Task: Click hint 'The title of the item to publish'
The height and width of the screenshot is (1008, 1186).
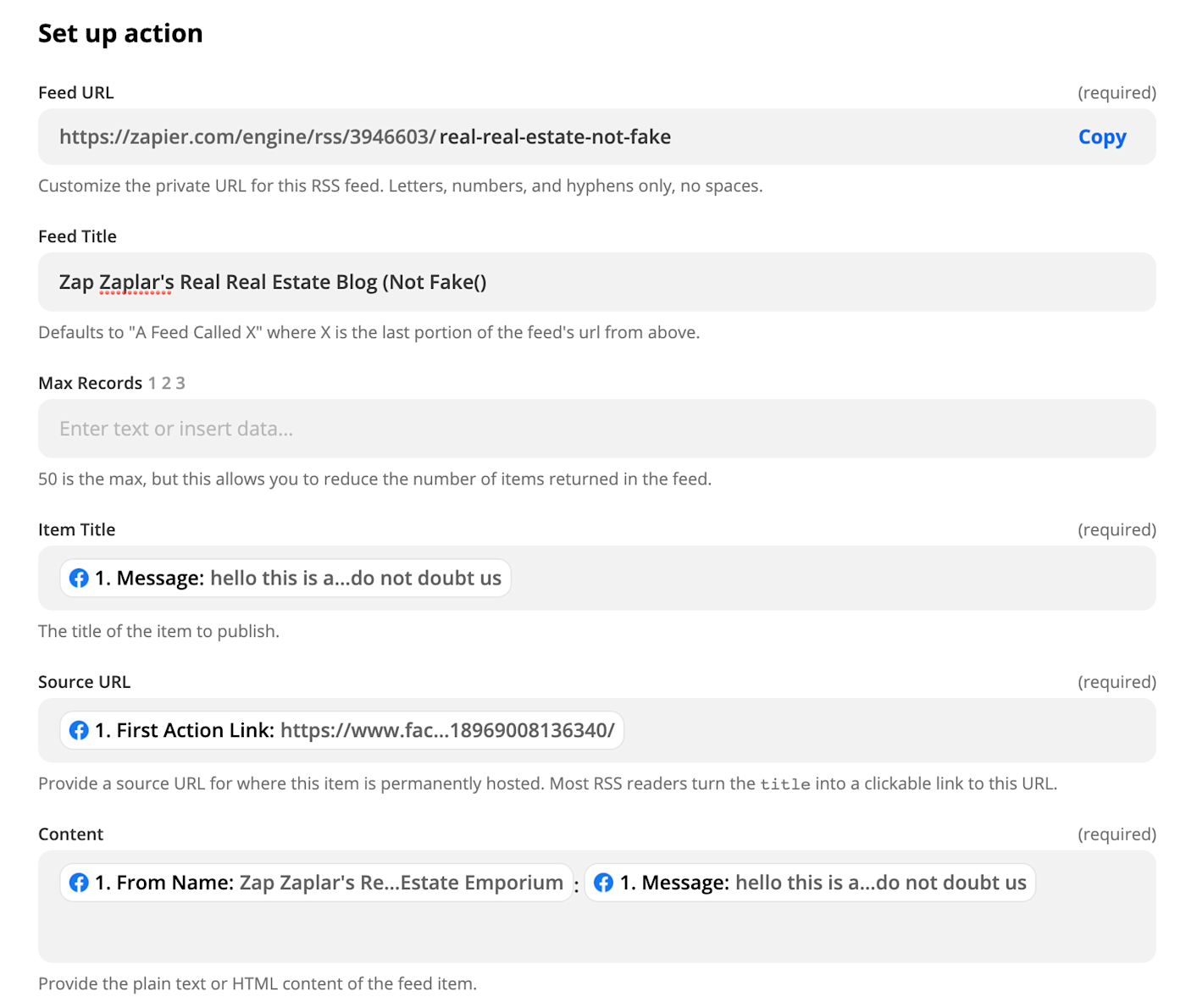Action: [158, 632]
